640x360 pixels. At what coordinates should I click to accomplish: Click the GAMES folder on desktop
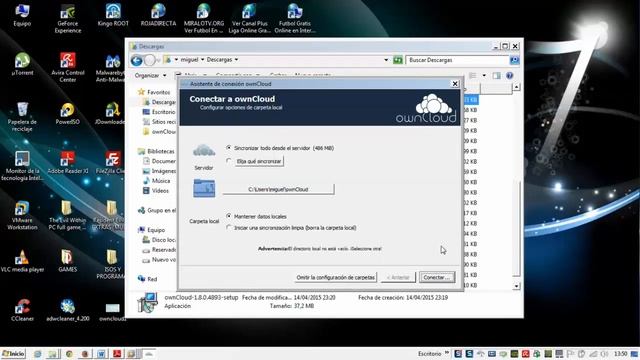point(67,262)
